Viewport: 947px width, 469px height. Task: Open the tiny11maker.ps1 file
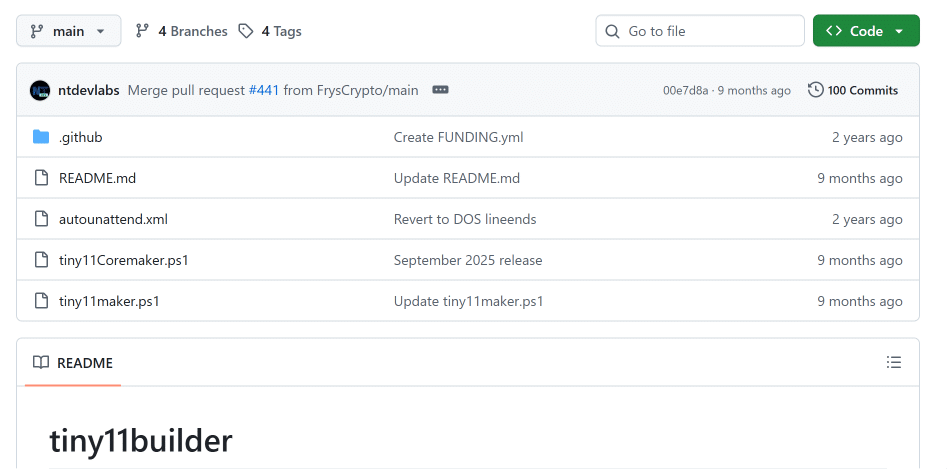pyautogui.click(x=109, y=301)
